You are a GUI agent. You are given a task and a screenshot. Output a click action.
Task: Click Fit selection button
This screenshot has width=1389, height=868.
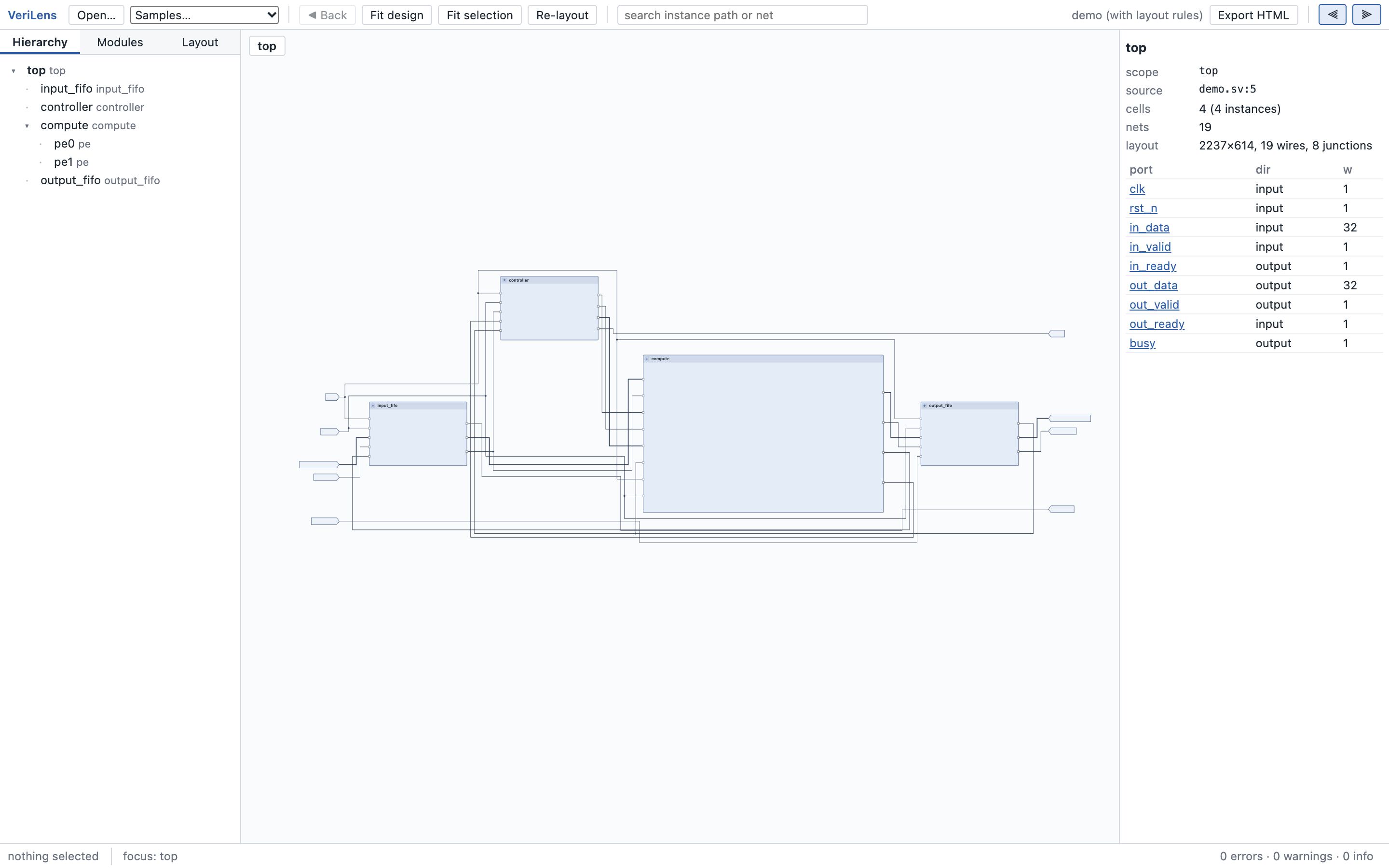(x=479, y=15)
